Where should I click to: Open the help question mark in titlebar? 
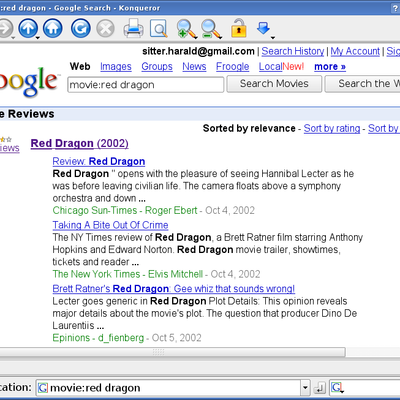395,8
